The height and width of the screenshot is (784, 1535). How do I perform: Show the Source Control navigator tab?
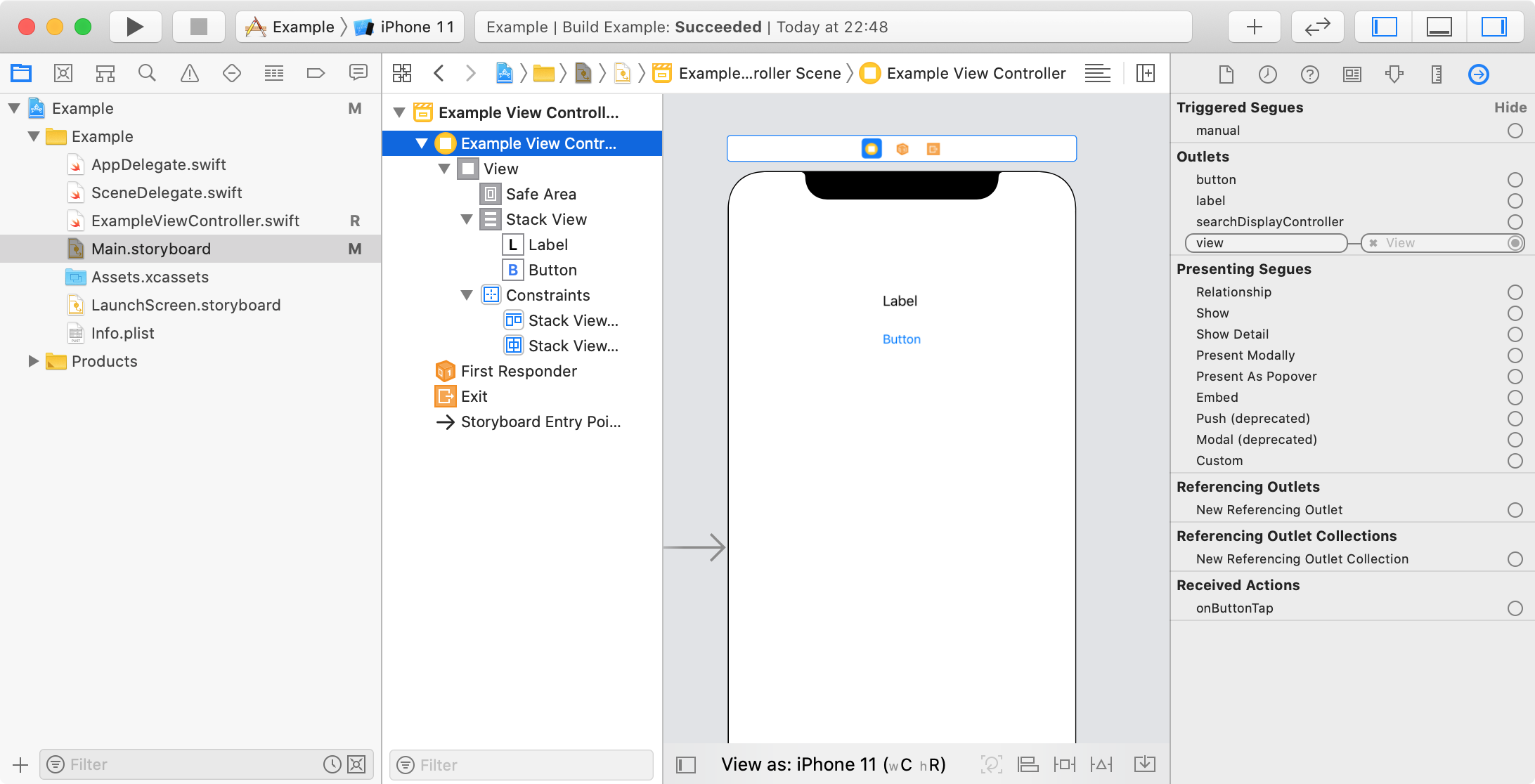pyautogui.click(x=63, y=73)
